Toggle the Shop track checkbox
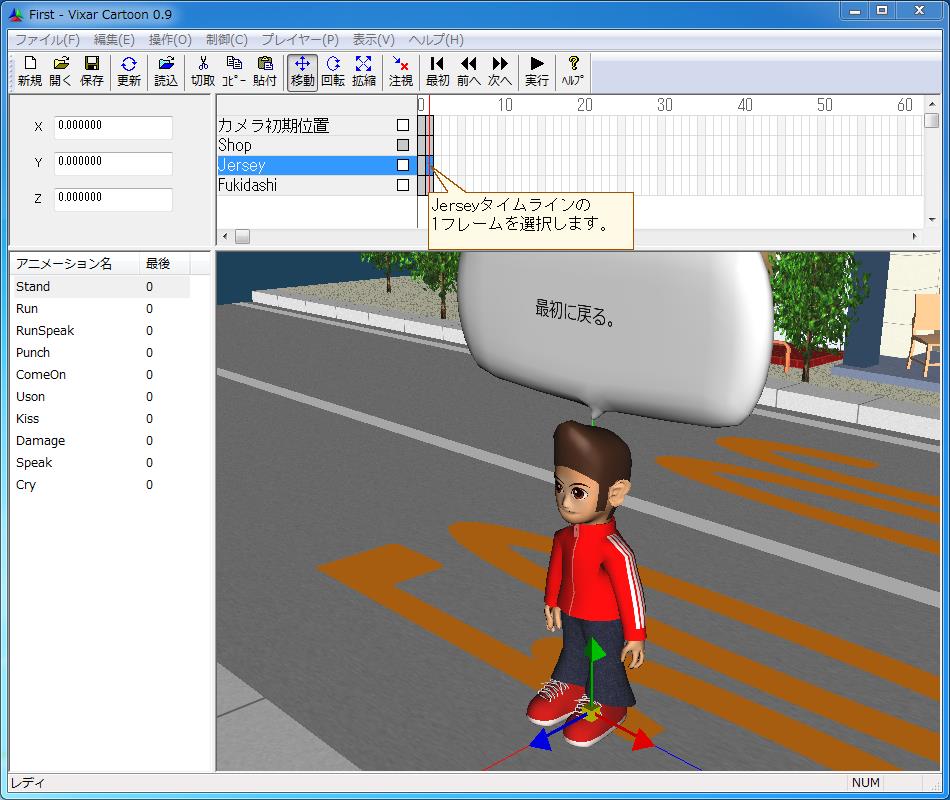The height and width of the screenshot is (800, 950). [x=403, y=145]
